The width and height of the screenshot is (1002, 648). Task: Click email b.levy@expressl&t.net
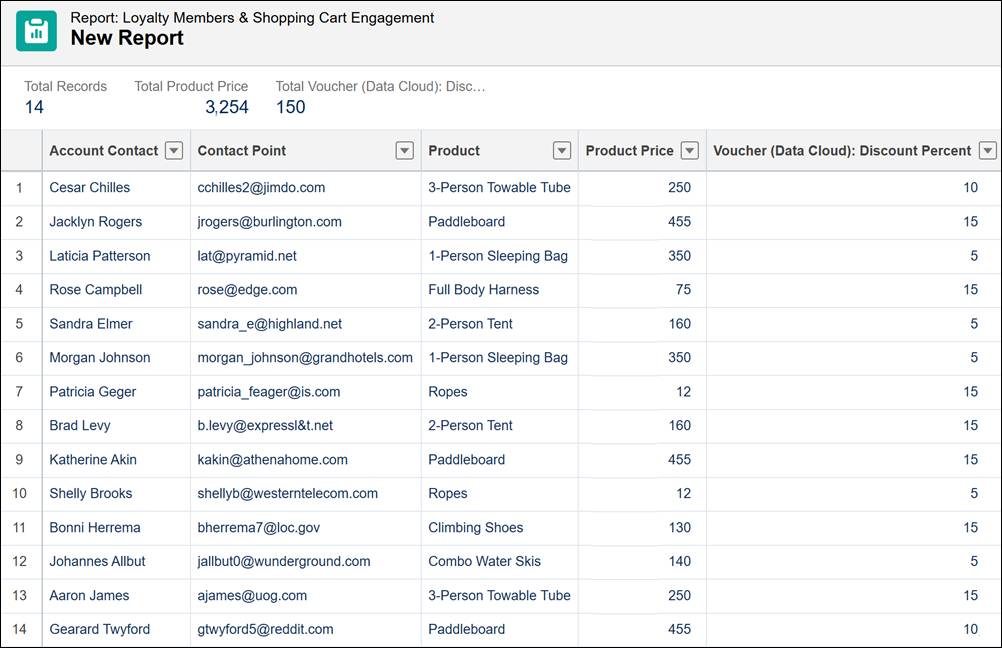pyautogui.click(x=265, y=426)
